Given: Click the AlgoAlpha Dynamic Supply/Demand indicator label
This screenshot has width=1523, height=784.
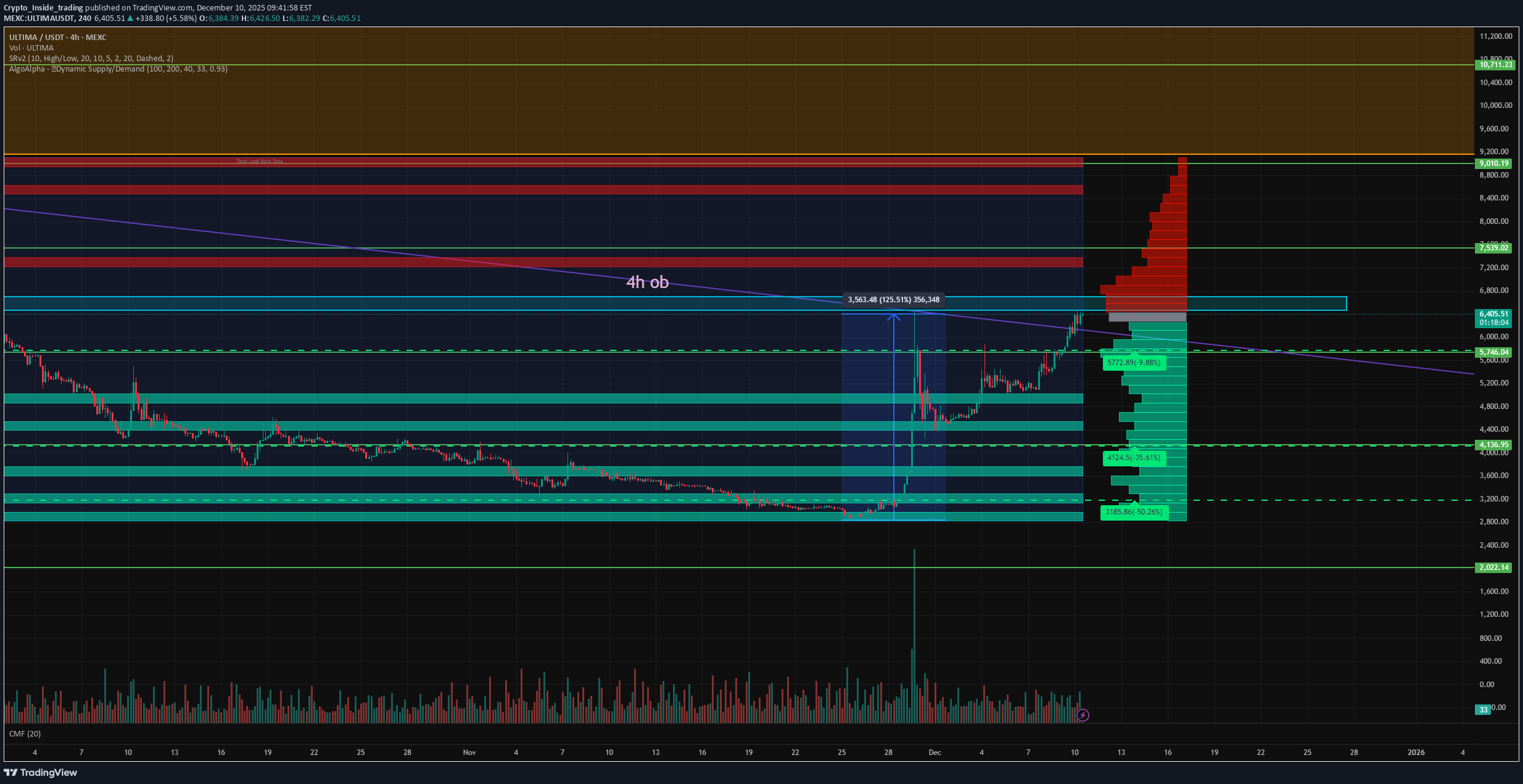Looking at the screenshot, I should tap(117, 68).
